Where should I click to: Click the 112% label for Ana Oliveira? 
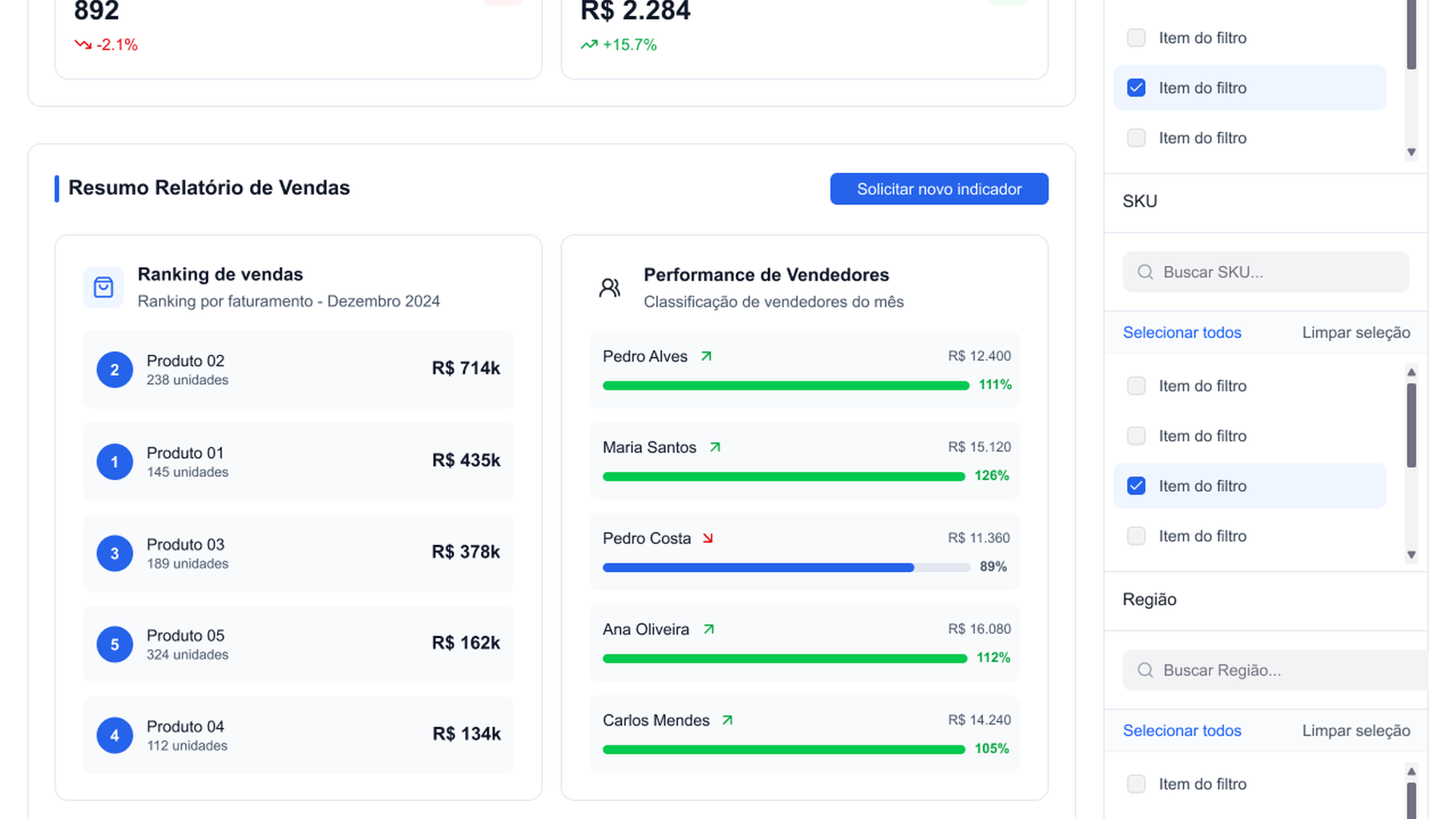[x=993, y=657]
